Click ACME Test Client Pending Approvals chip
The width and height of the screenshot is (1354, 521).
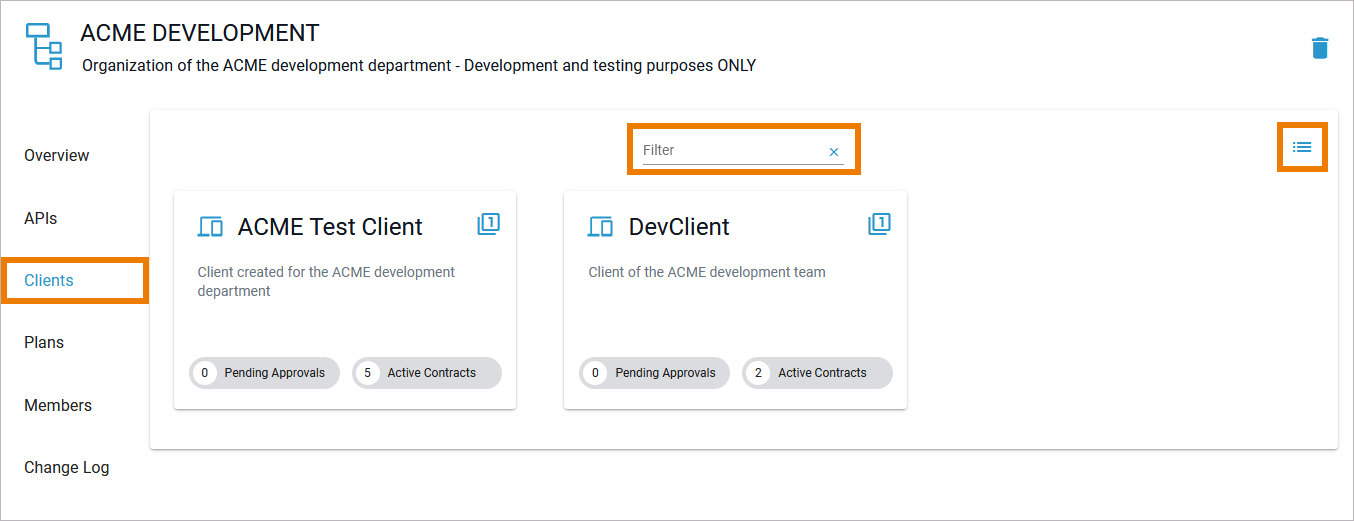click(265, 373)
